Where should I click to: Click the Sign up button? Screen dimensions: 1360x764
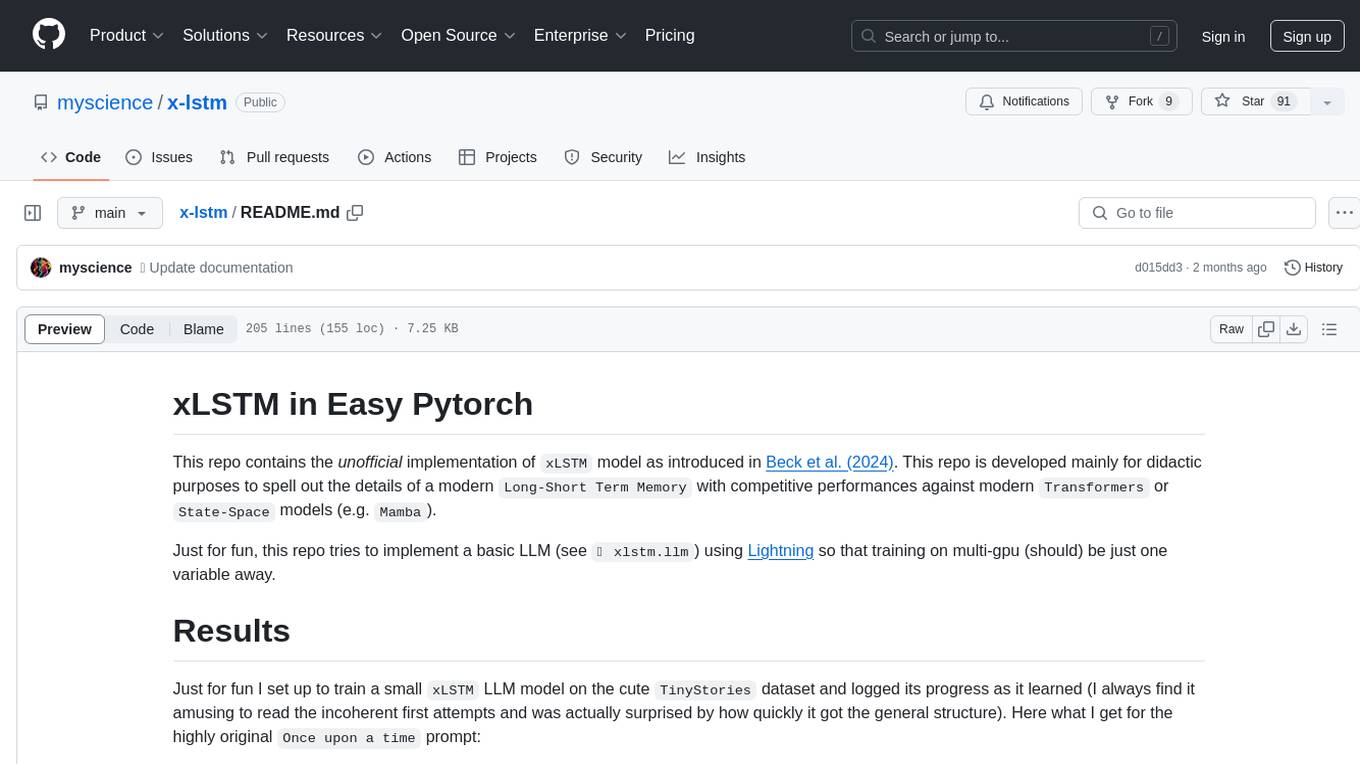[x=1307, y=36]
